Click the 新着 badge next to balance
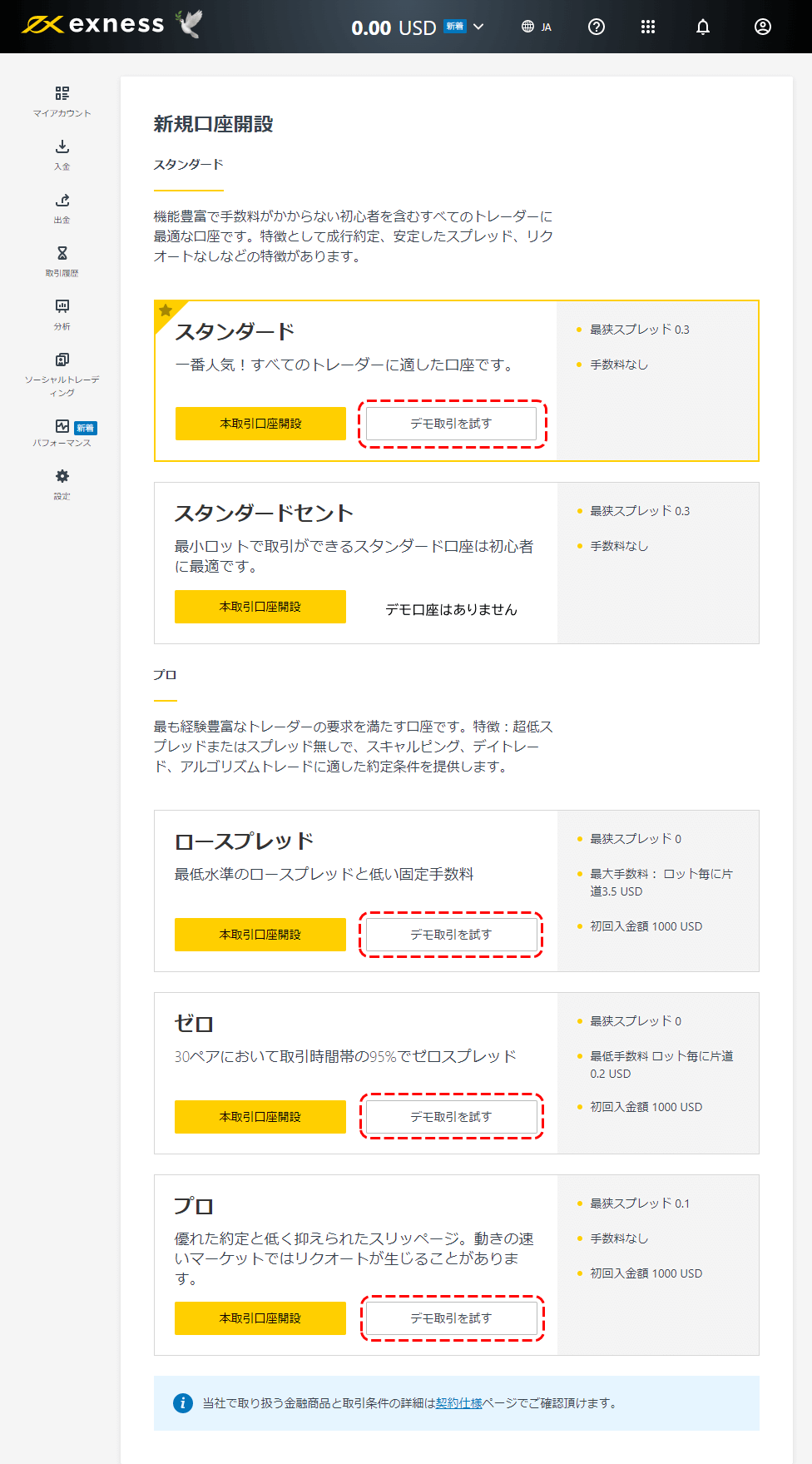This screenshot has height=1464, width=812. (x=455, y=27)
